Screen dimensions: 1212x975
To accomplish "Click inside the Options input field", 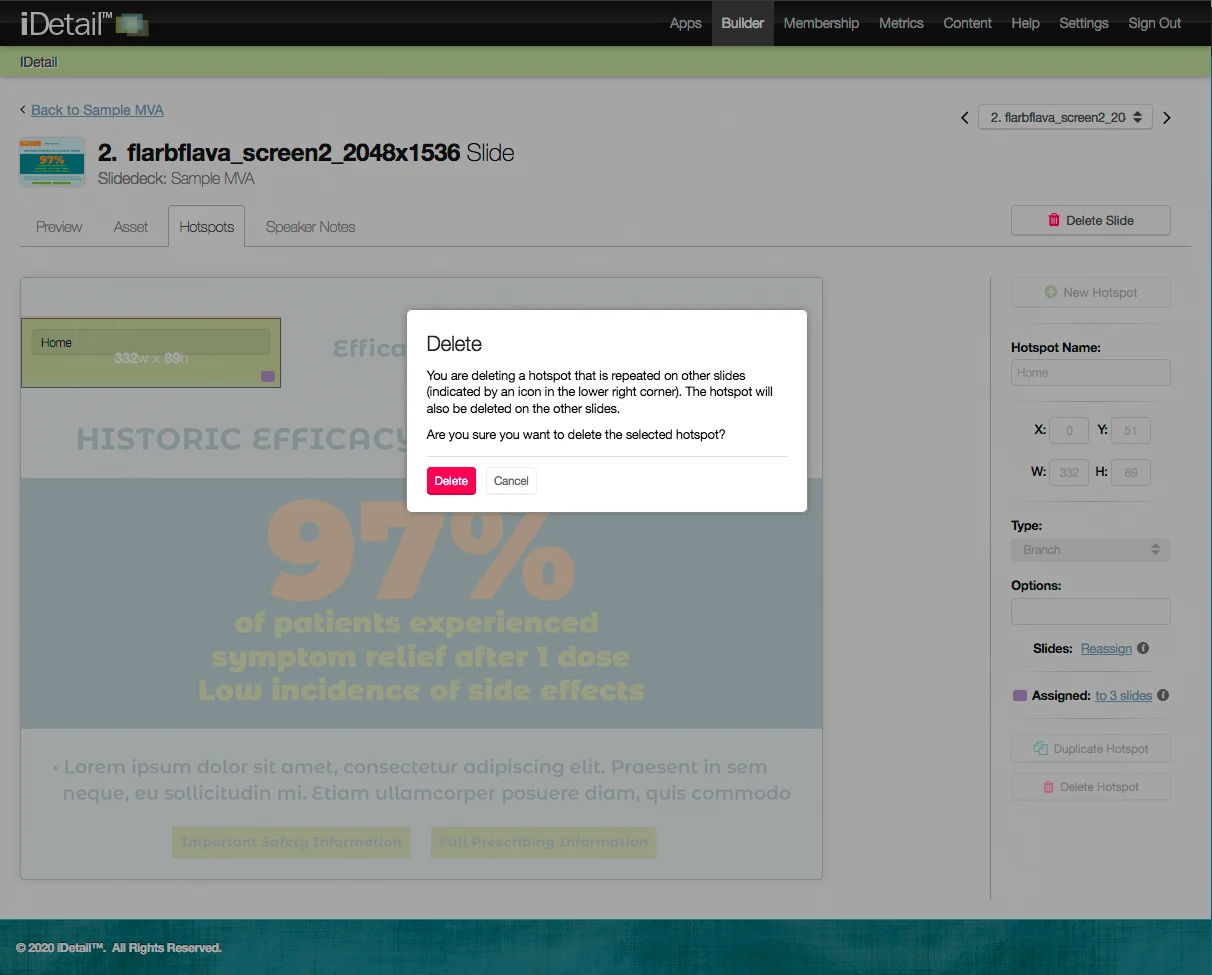I will pos(1090,611).
